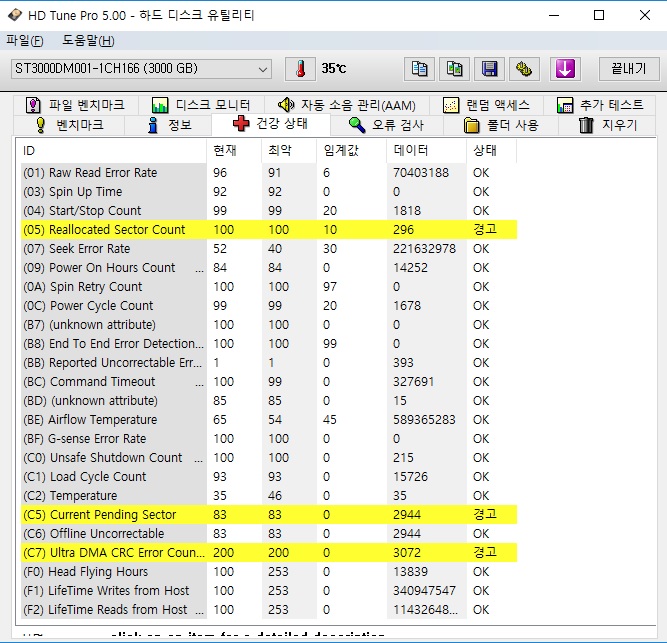Select the (0A) Spin Retry Count row
The width and height of the screenshot is (667, 643).
[x=269, y=287]
